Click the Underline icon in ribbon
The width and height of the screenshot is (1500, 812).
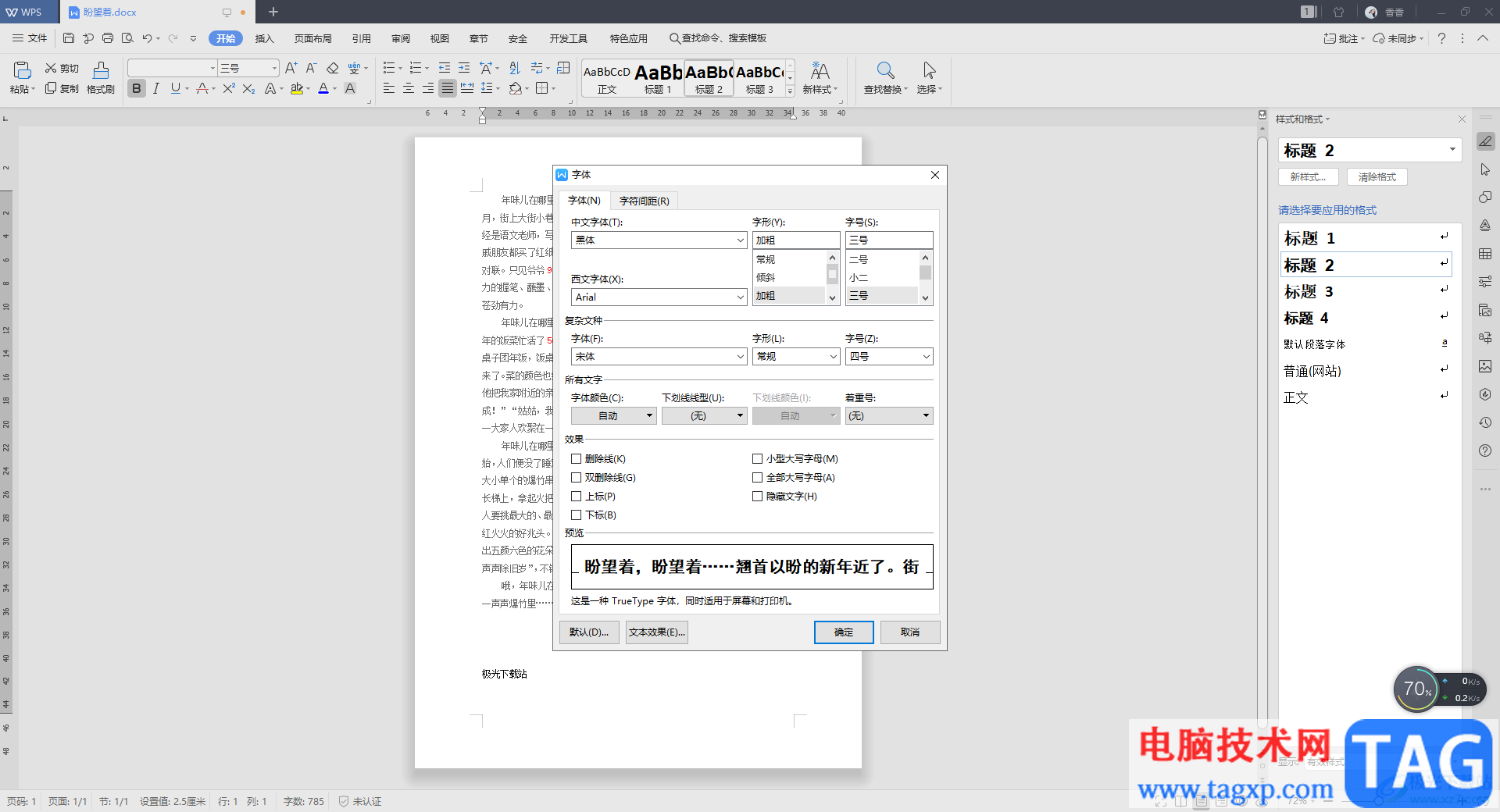coord(176,89)
